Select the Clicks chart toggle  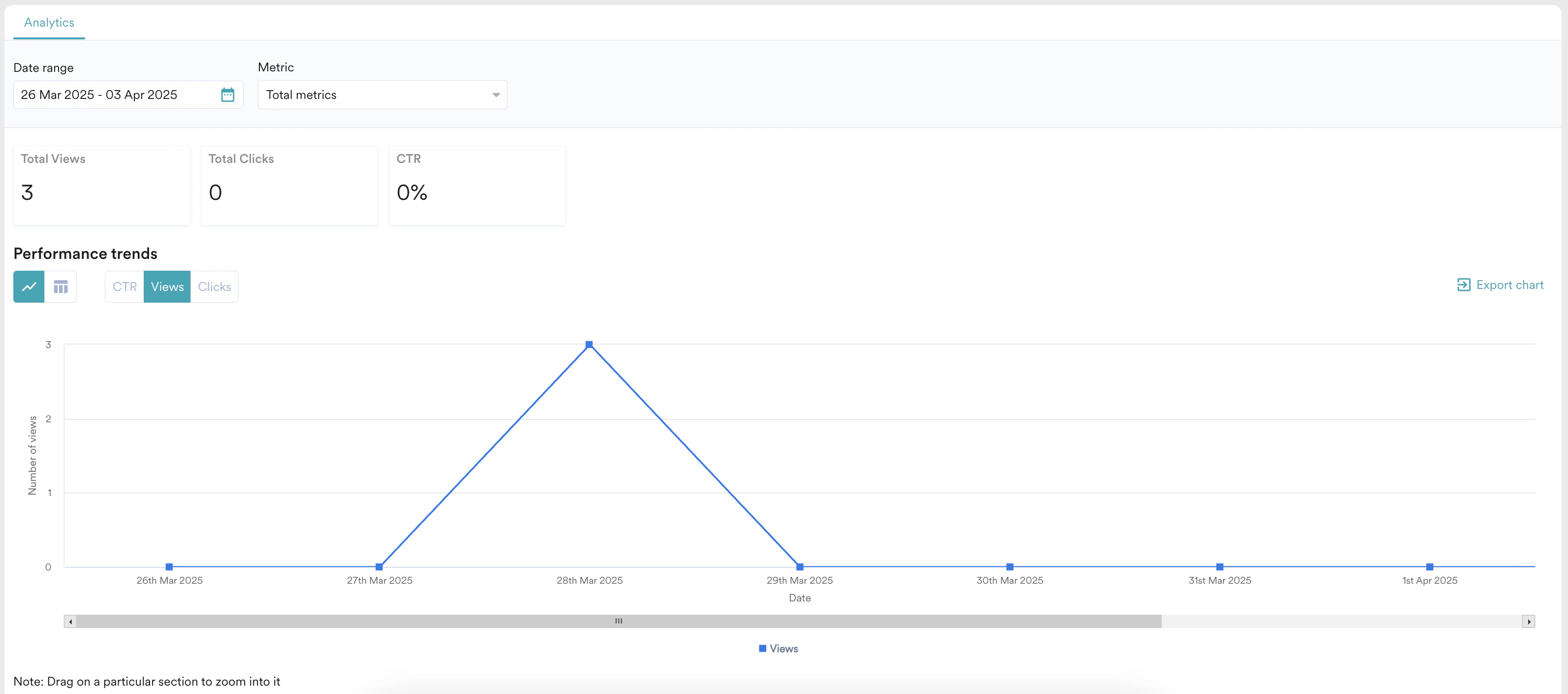coord(214,287)
